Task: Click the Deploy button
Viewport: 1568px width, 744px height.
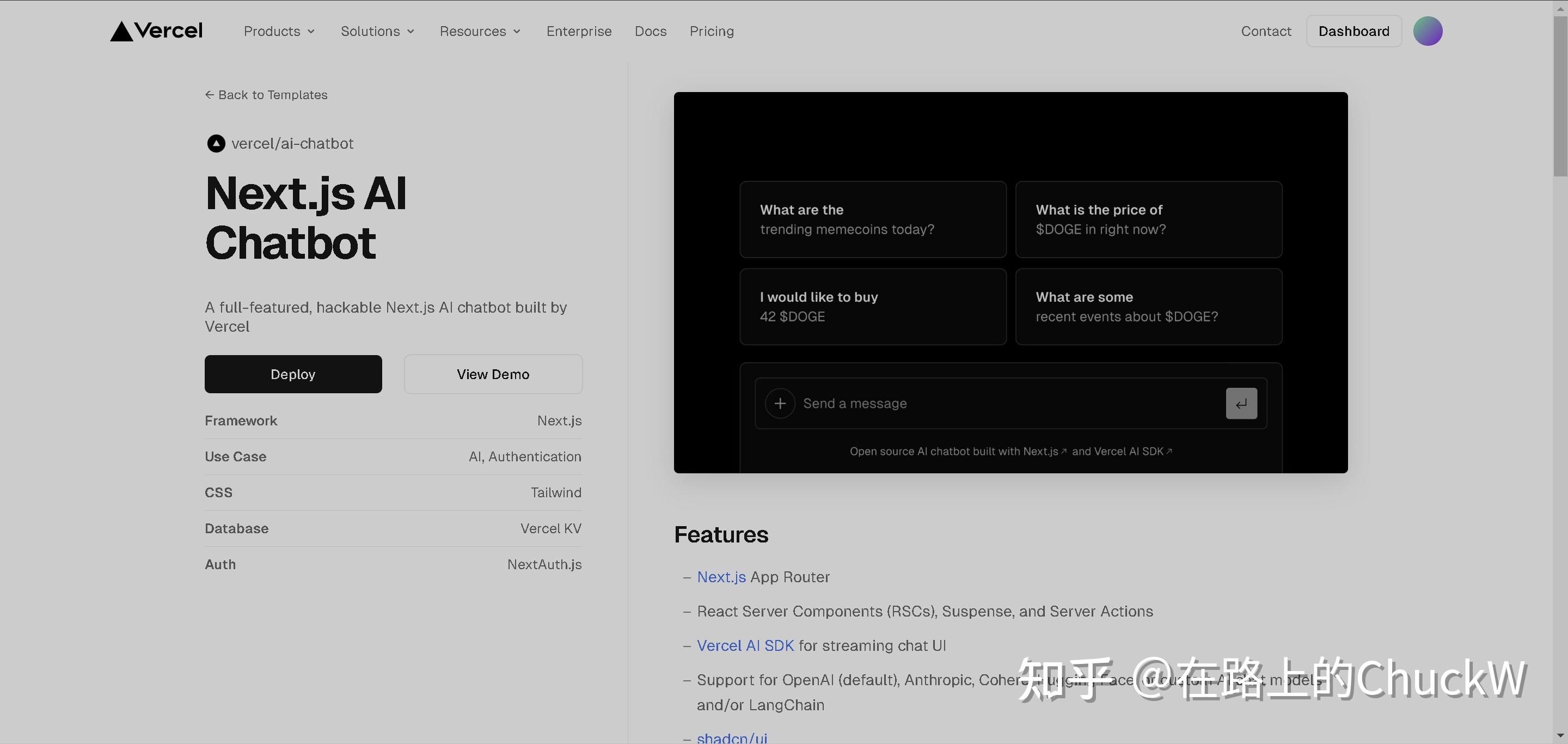Action: coord(293,374)
